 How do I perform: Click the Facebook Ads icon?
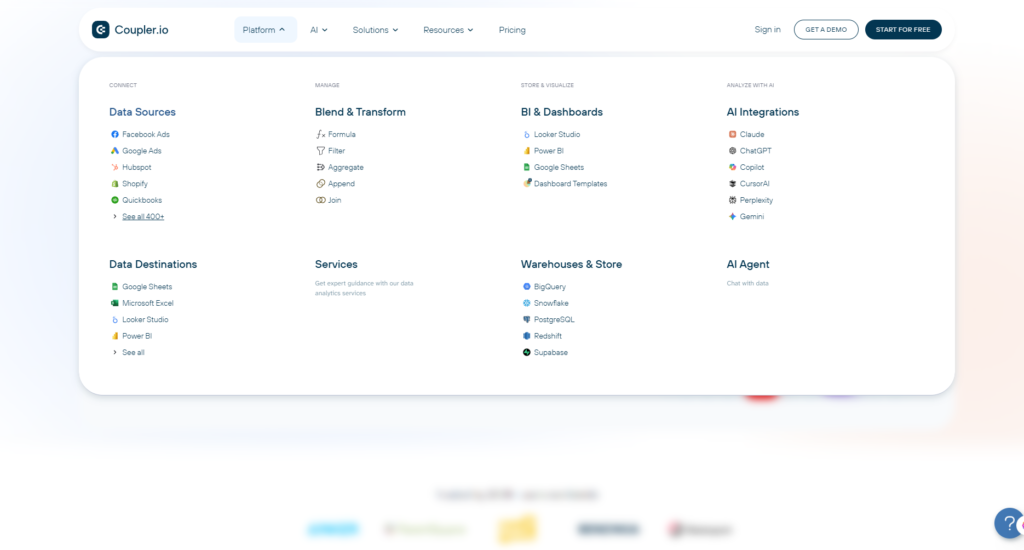click(x=115, y=134)
